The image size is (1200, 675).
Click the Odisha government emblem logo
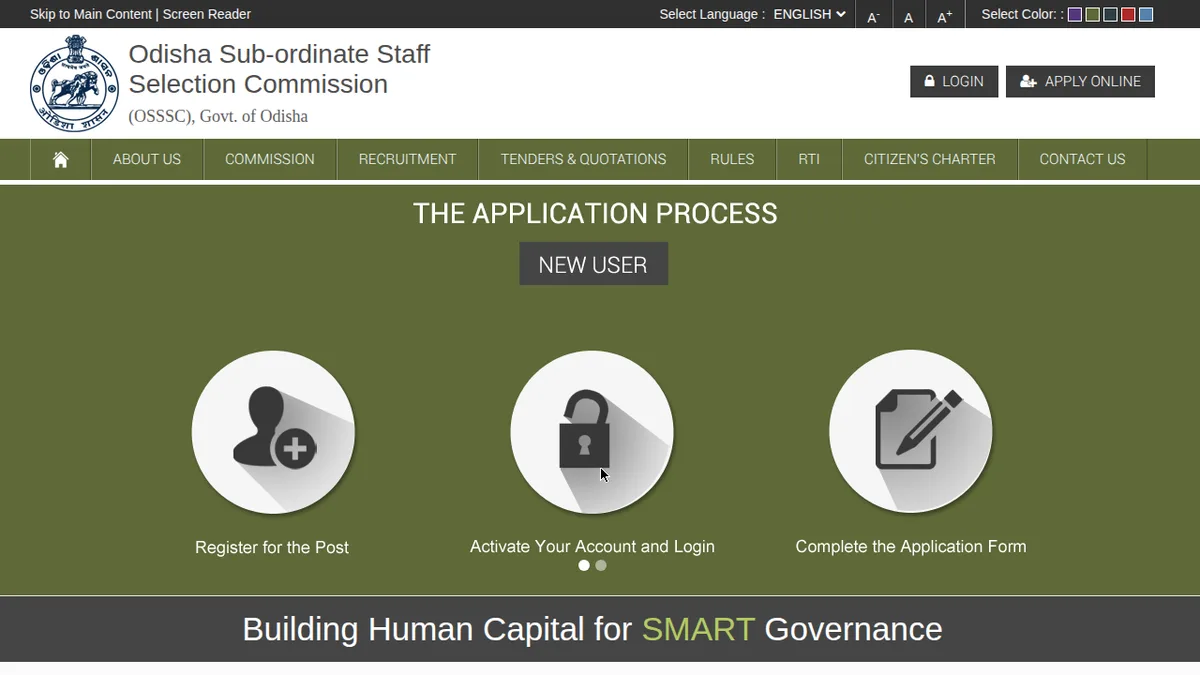[74, 83]
